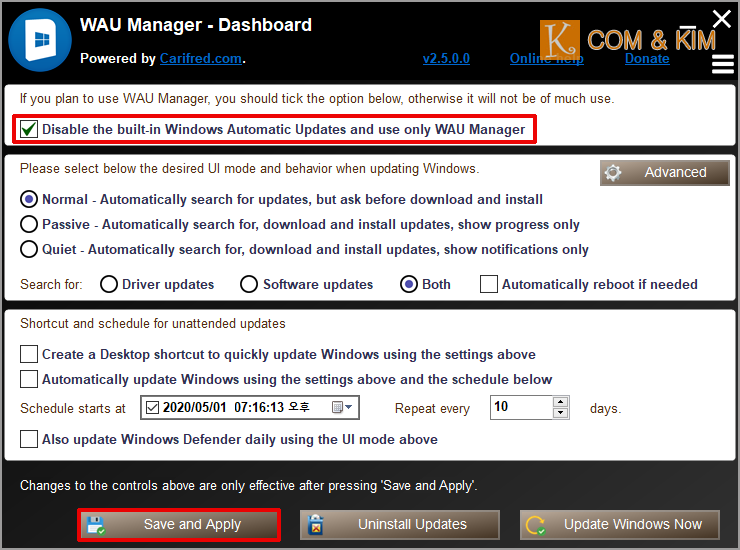Enable Also update Windows Defender daily
740x550 pixels.
point(29,439)
